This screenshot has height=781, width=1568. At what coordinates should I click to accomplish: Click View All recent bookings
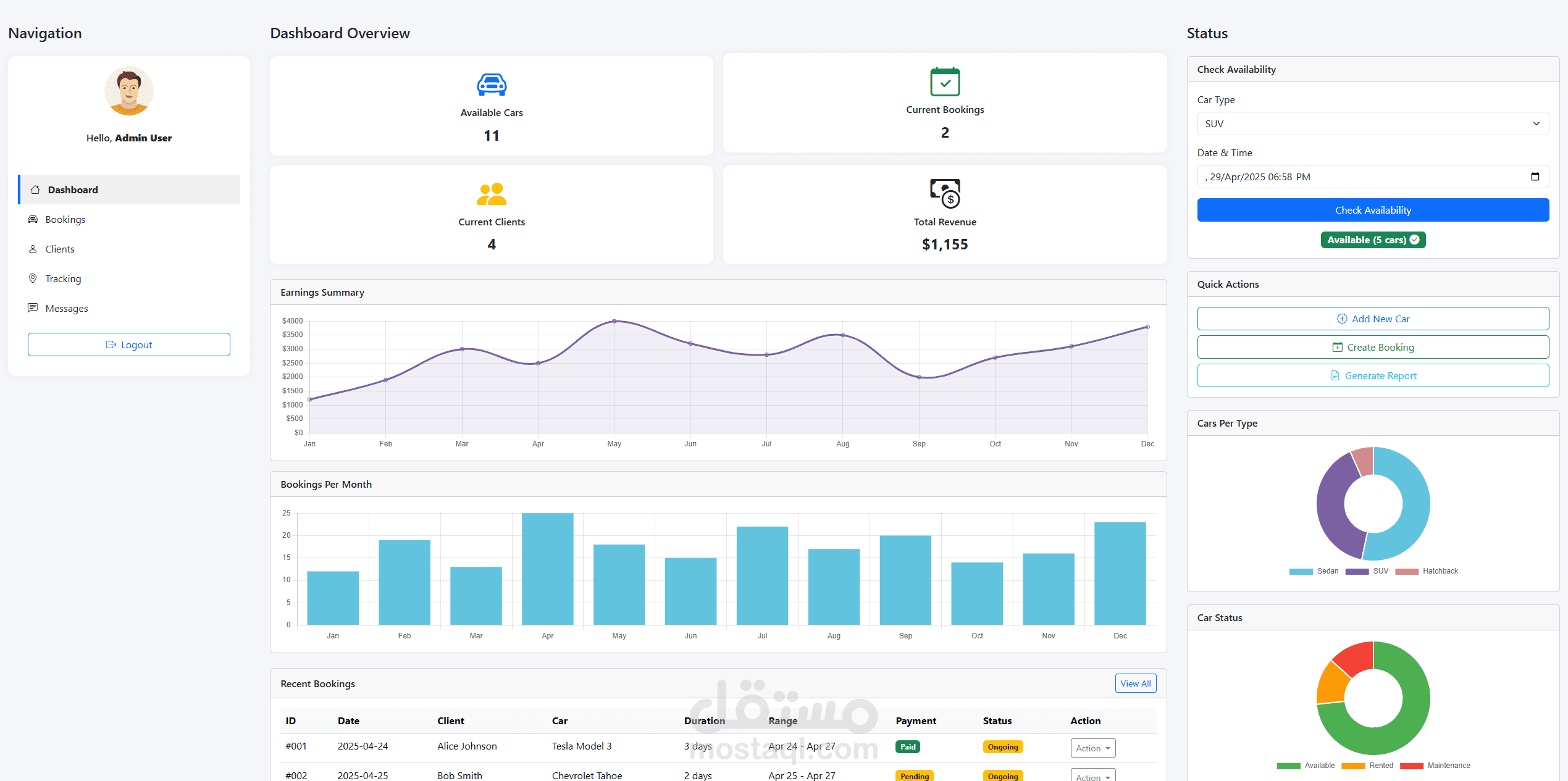pyautogui.click(x=1135, y=683)
